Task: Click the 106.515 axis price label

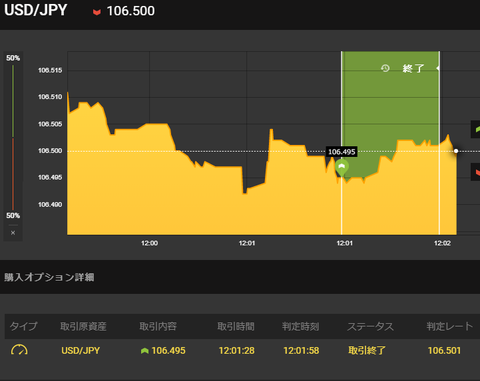Action: click(50, 70)
